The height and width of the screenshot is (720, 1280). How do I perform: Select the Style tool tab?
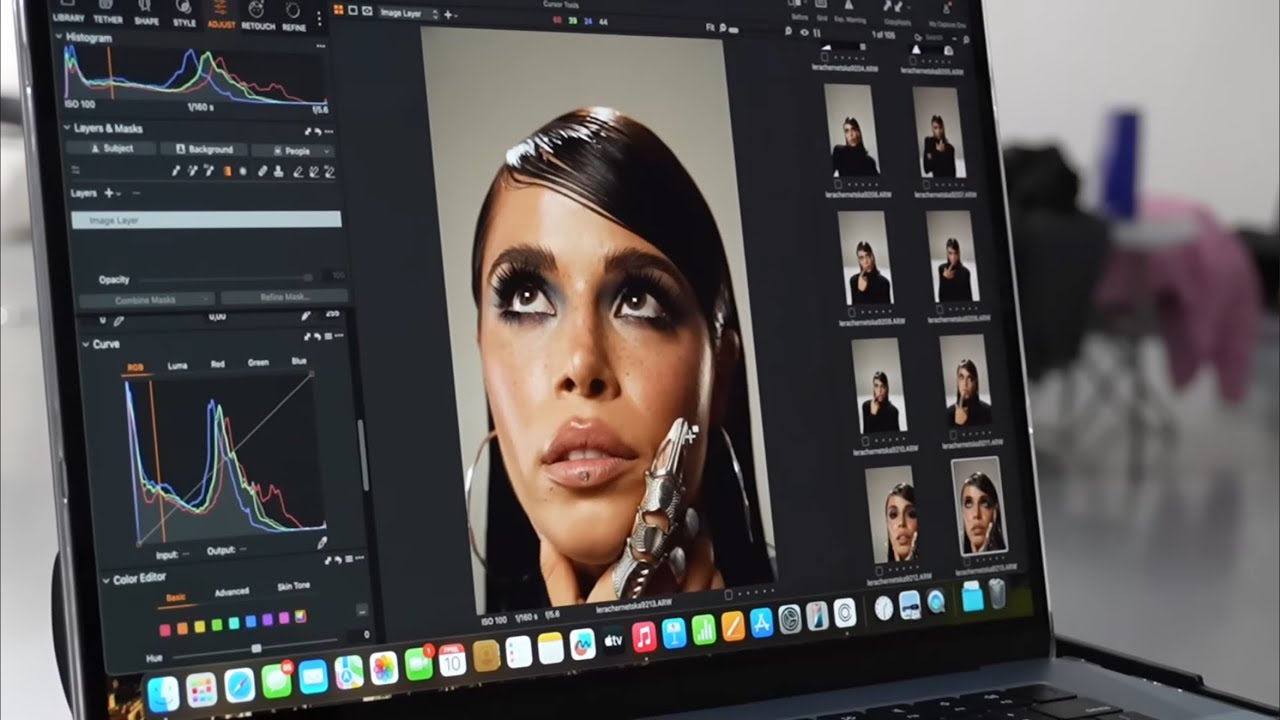(184, 13)
